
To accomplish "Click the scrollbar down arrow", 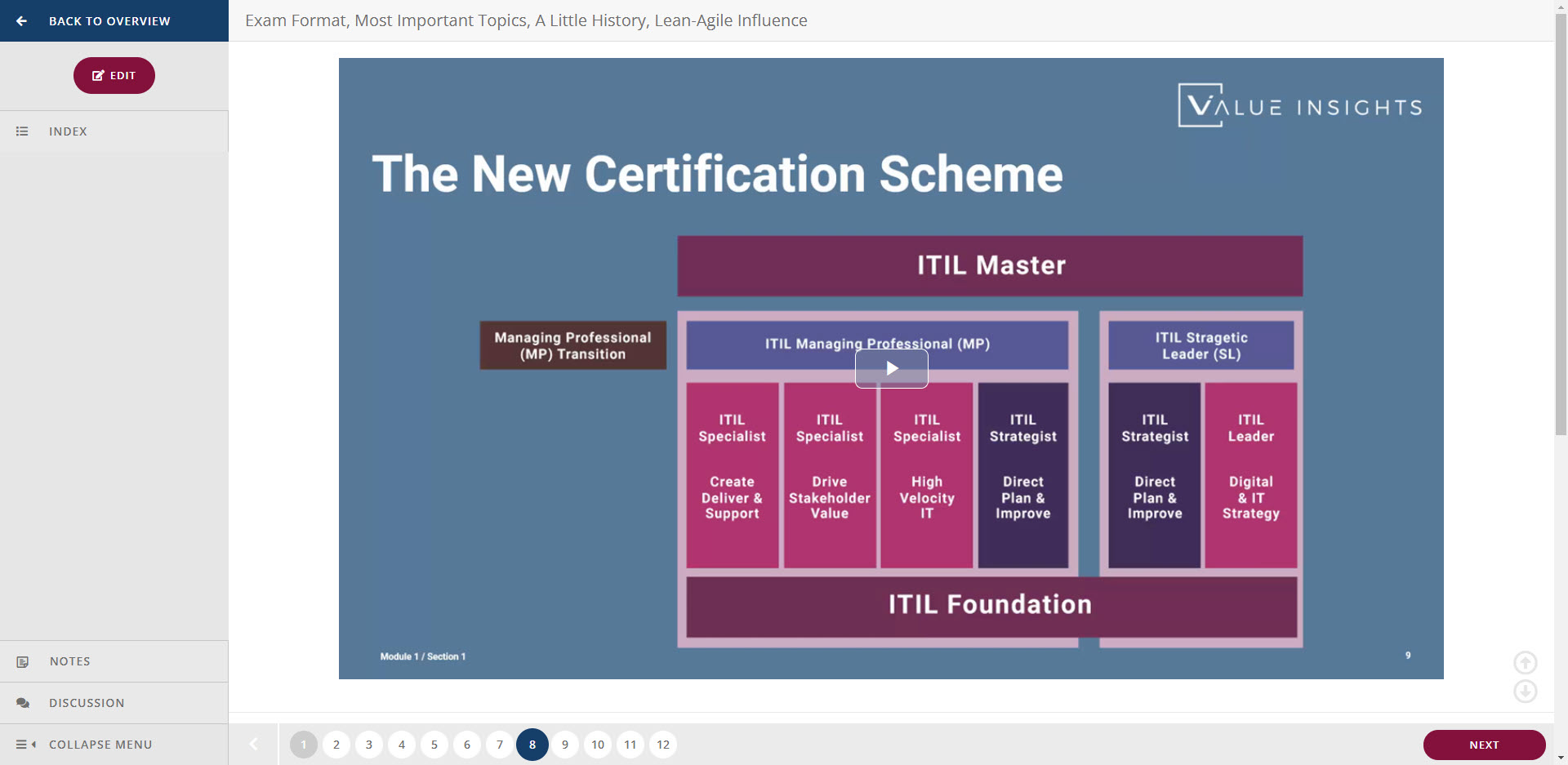I will point(1561,758).
